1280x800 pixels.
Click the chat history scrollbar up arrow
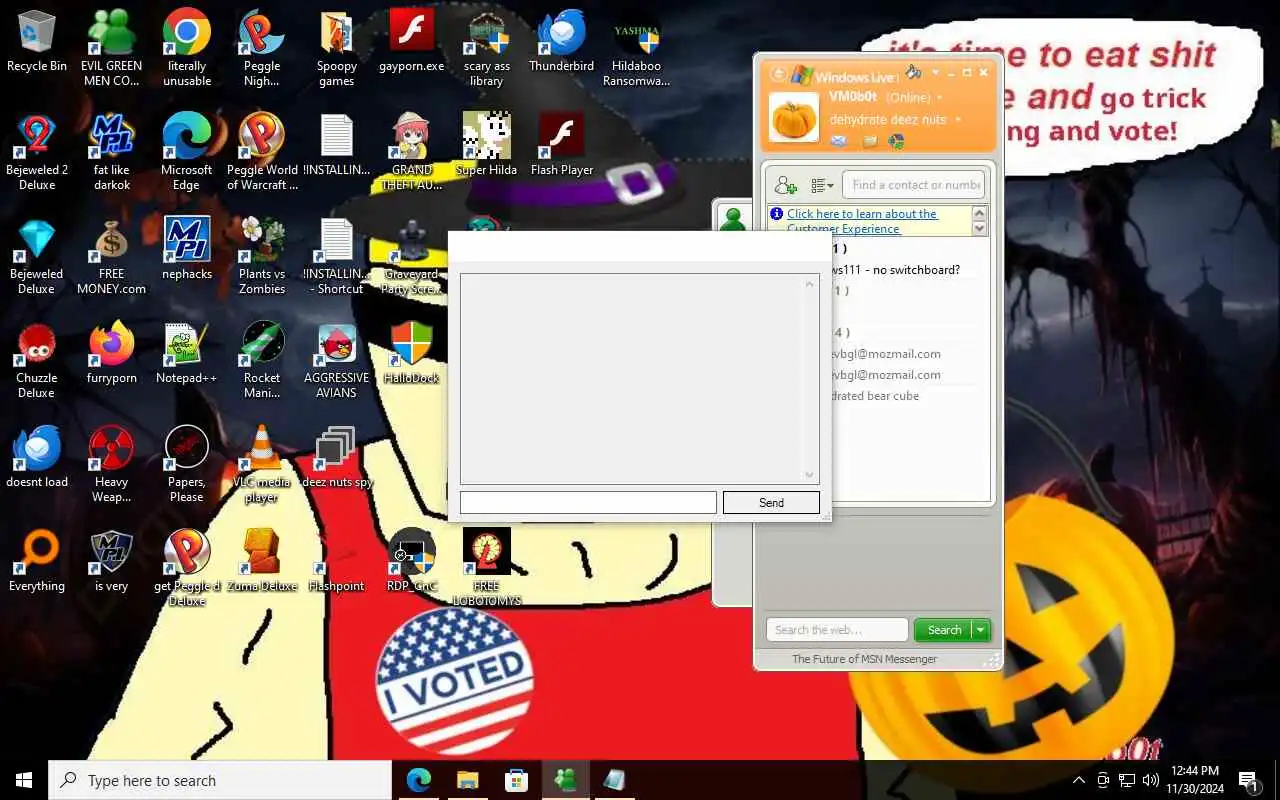[x=809, y=285]
